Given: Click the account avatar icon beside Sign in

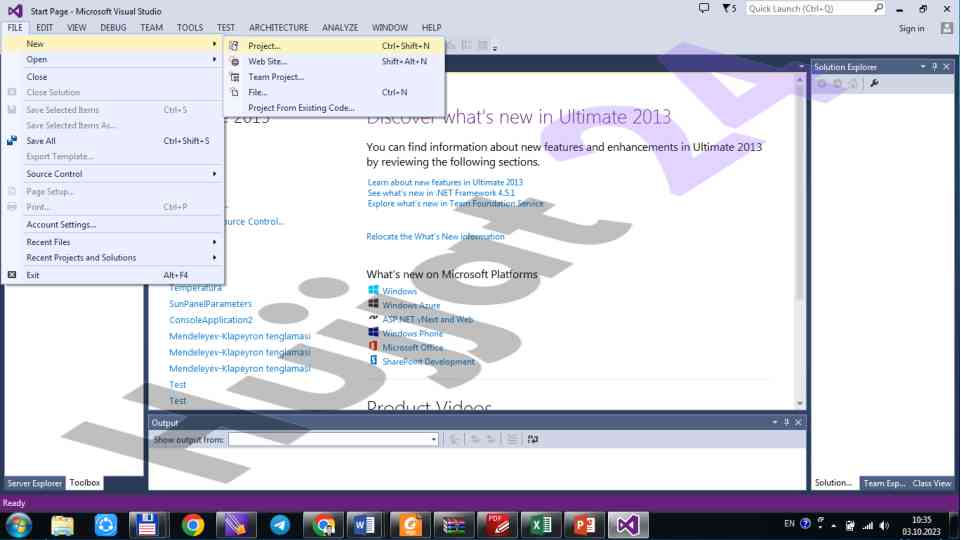Looking at the screenshot, I should 947,28.
